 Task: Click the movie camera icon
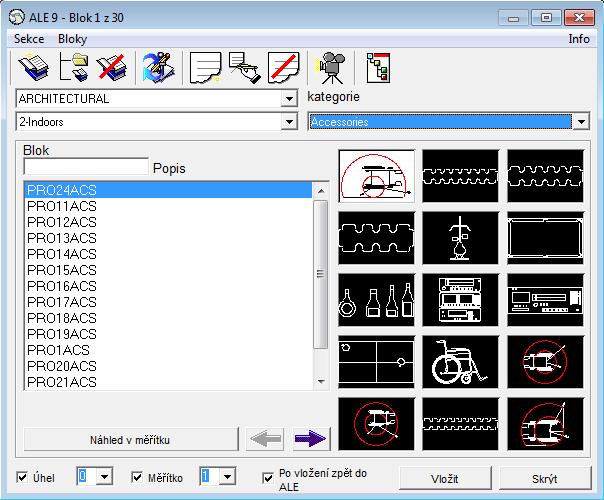click(x=330, y=68)
